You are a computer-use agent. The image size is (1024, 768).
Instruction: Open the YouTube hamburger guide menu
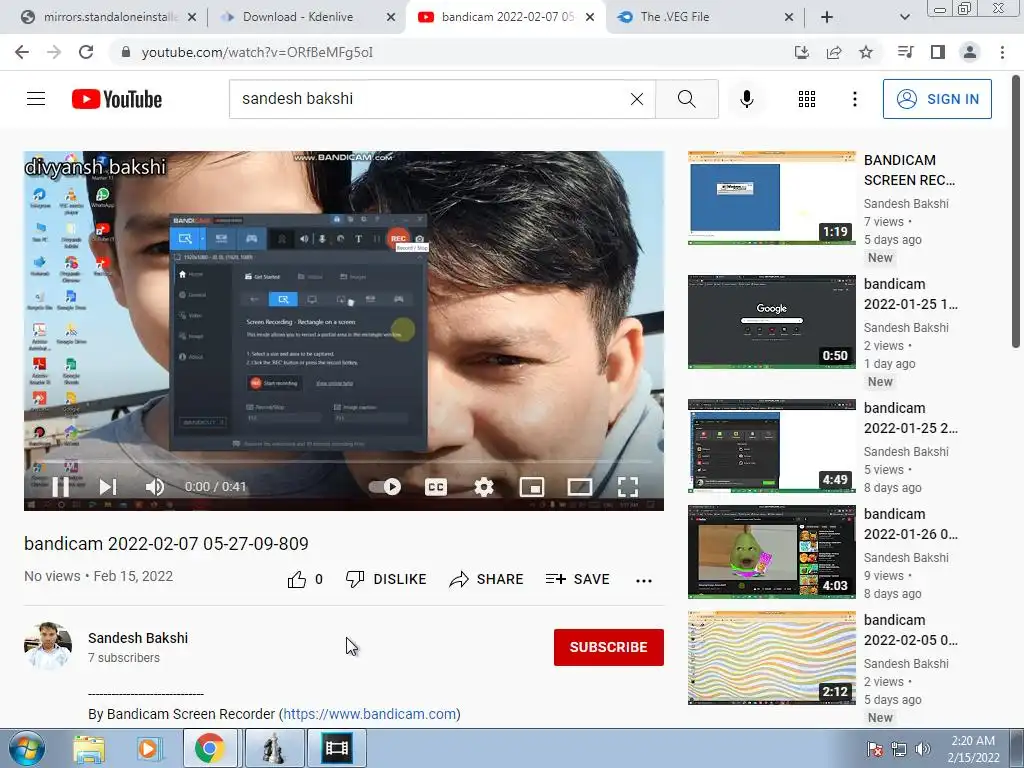(36, 99)
